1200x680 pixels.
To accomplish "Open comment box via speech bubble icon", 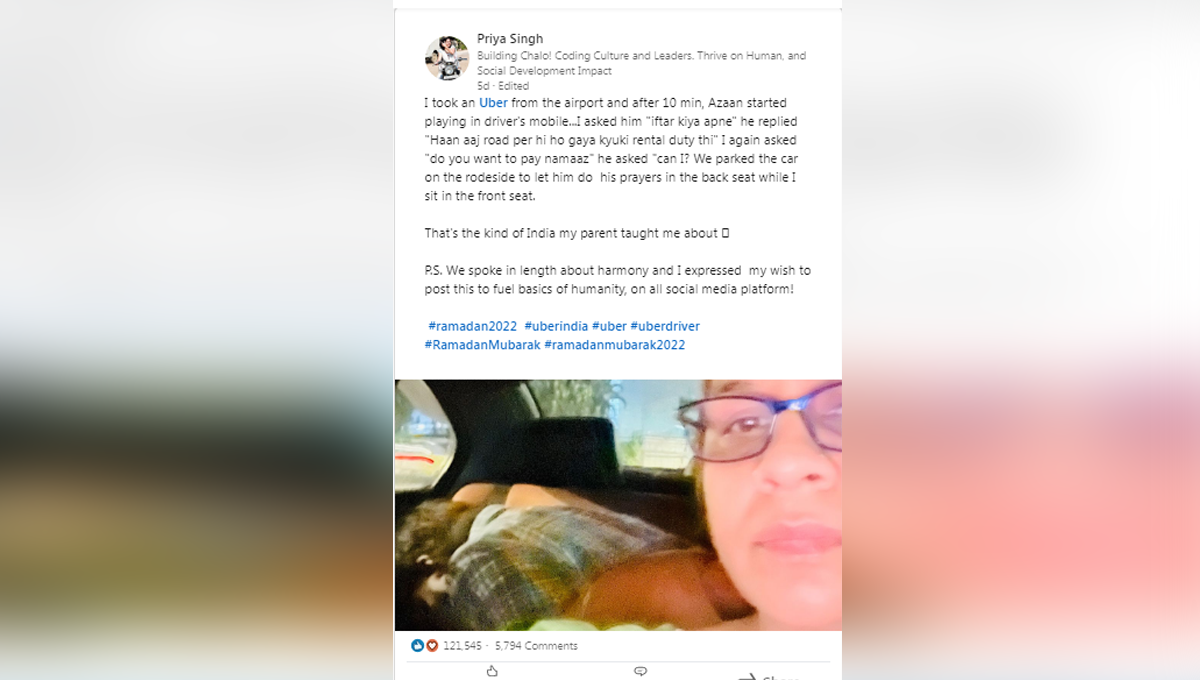I will 641,672.
